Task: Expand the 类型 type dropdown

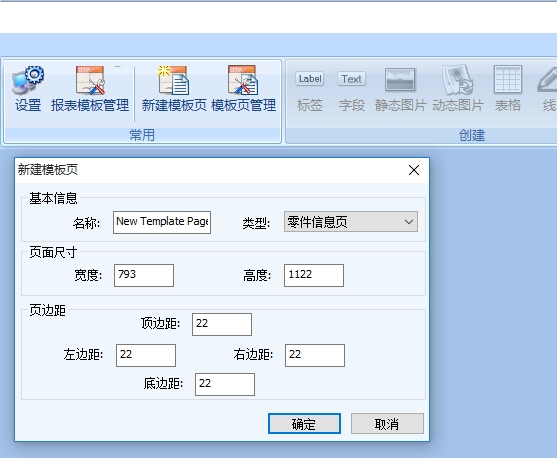Action: [351, 222]
